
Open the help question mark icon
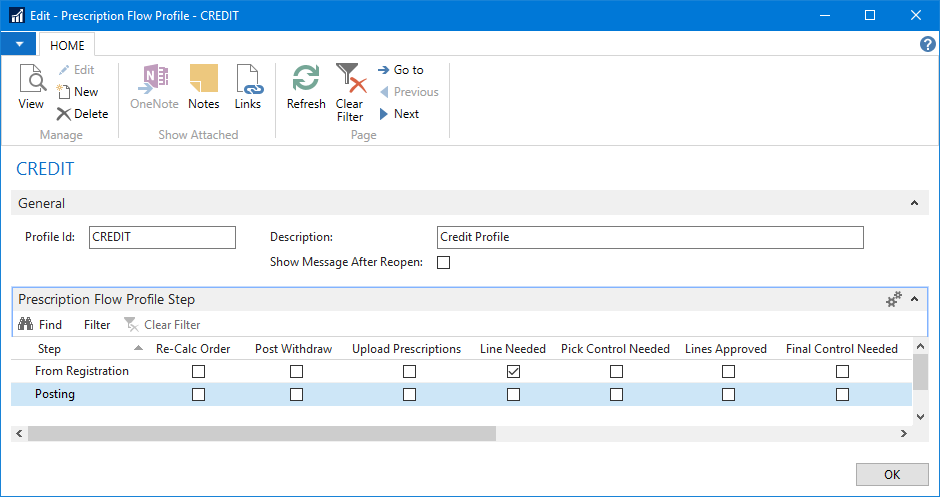pyautogui.click(x=927, y=44)
